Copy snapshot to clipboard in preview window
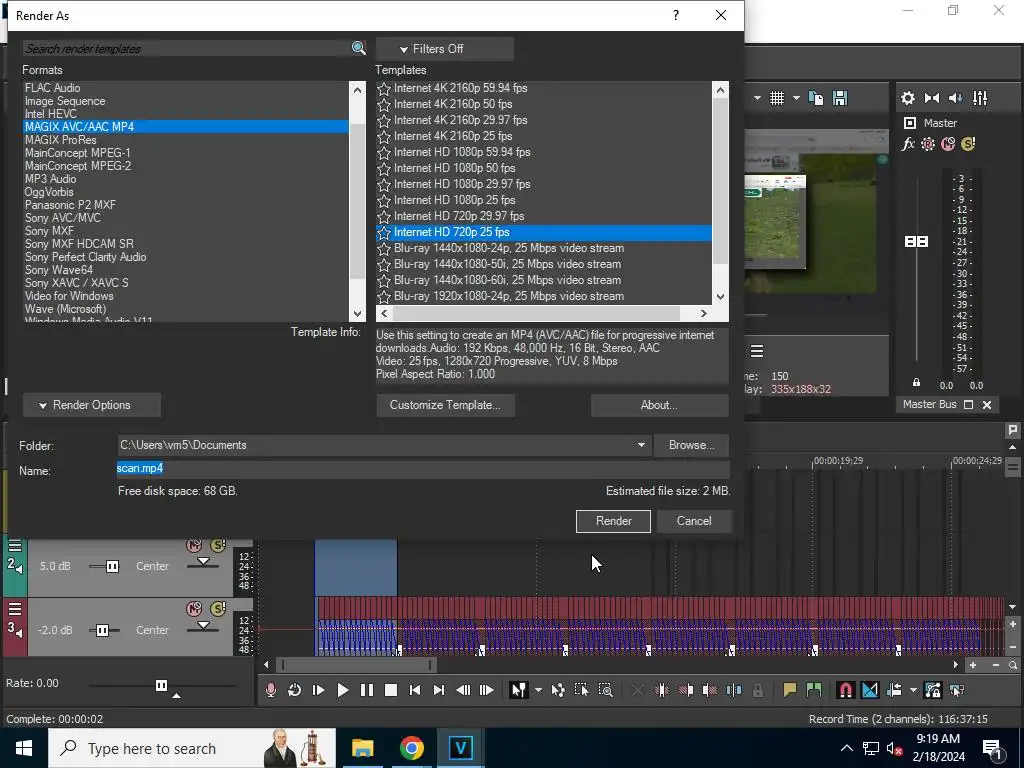 coord(816,98)
